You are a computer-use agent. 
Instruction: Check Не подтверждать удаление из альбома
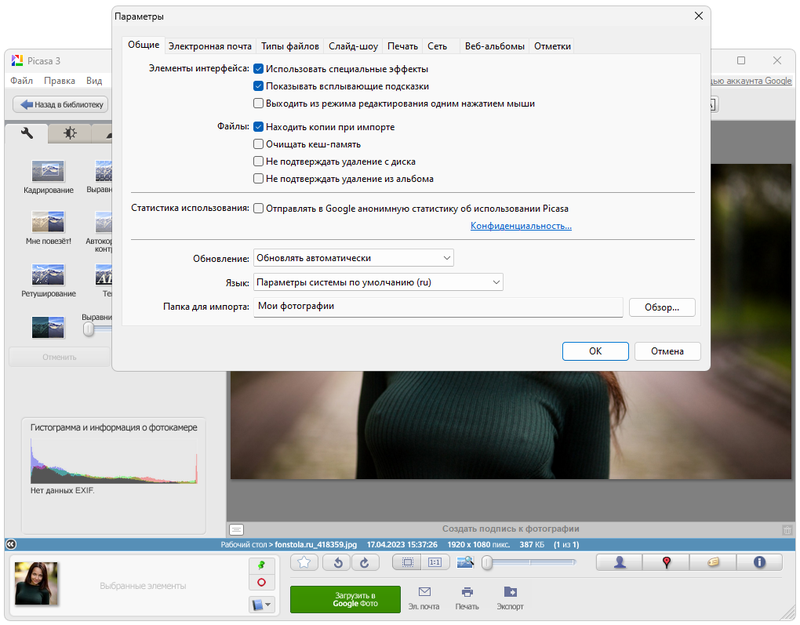click(259, 179)
